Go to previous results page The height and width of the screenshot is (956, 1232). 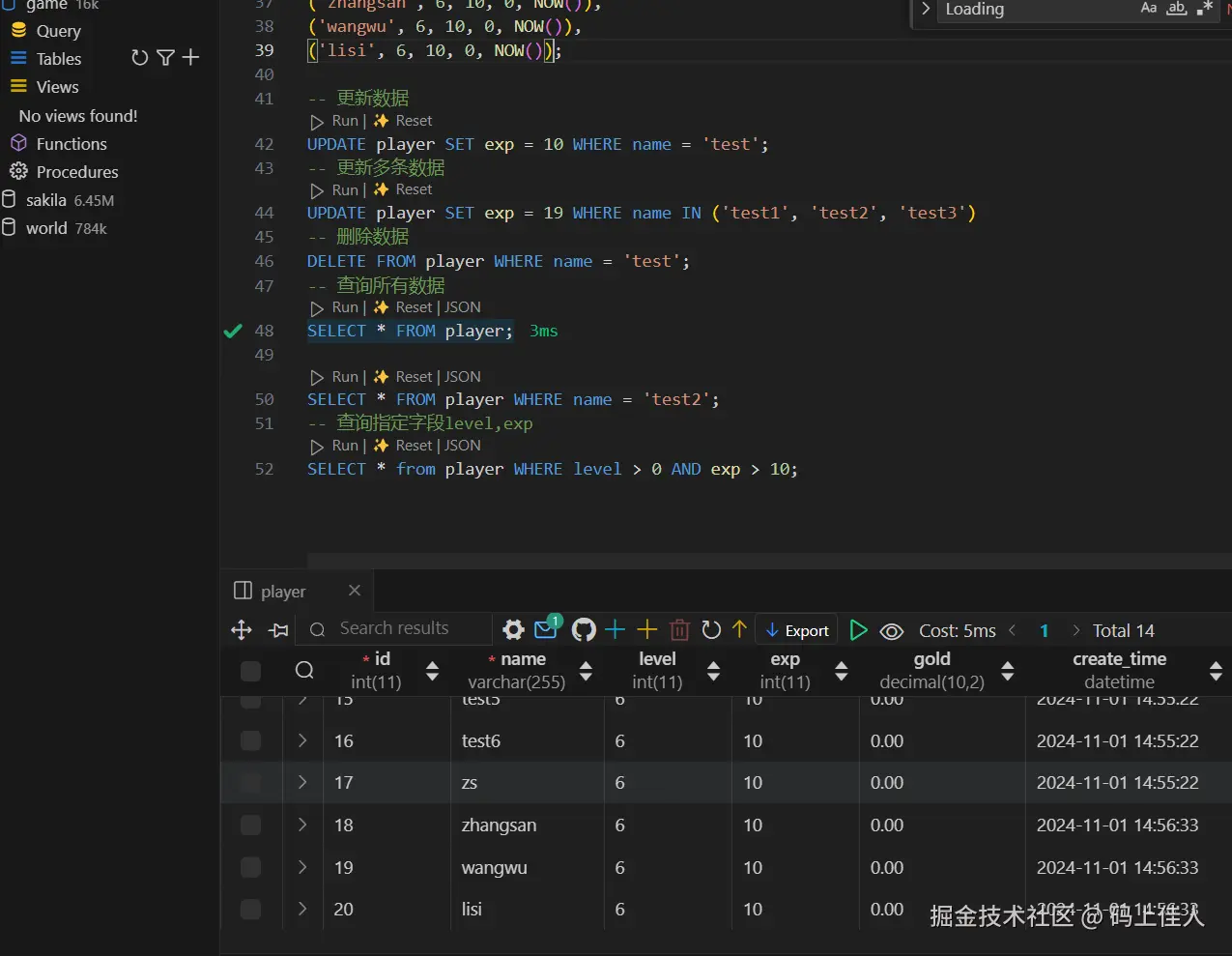click(x=1012, y=630)
